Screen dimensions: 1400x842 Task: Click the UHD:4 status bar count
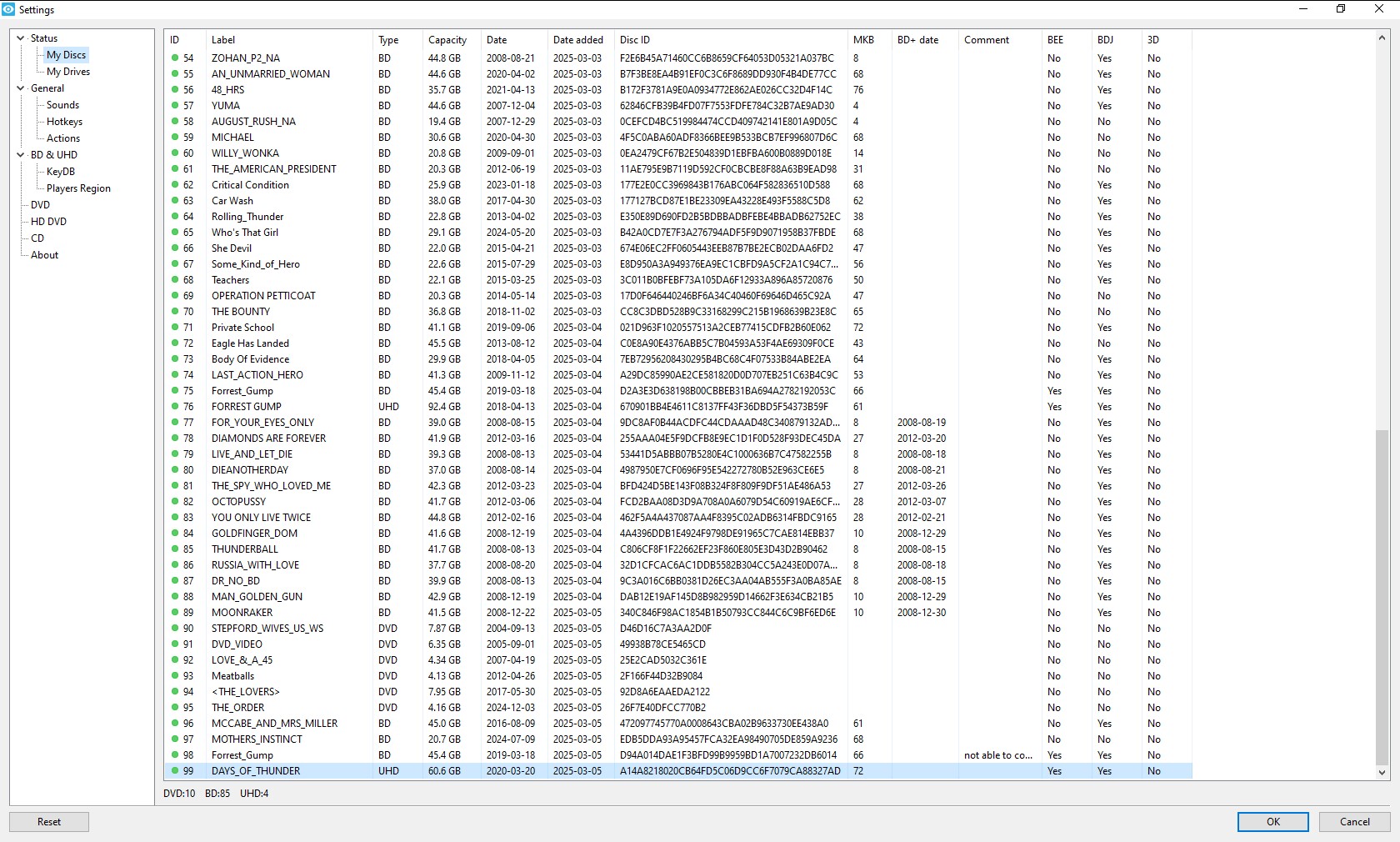[254, 794]
